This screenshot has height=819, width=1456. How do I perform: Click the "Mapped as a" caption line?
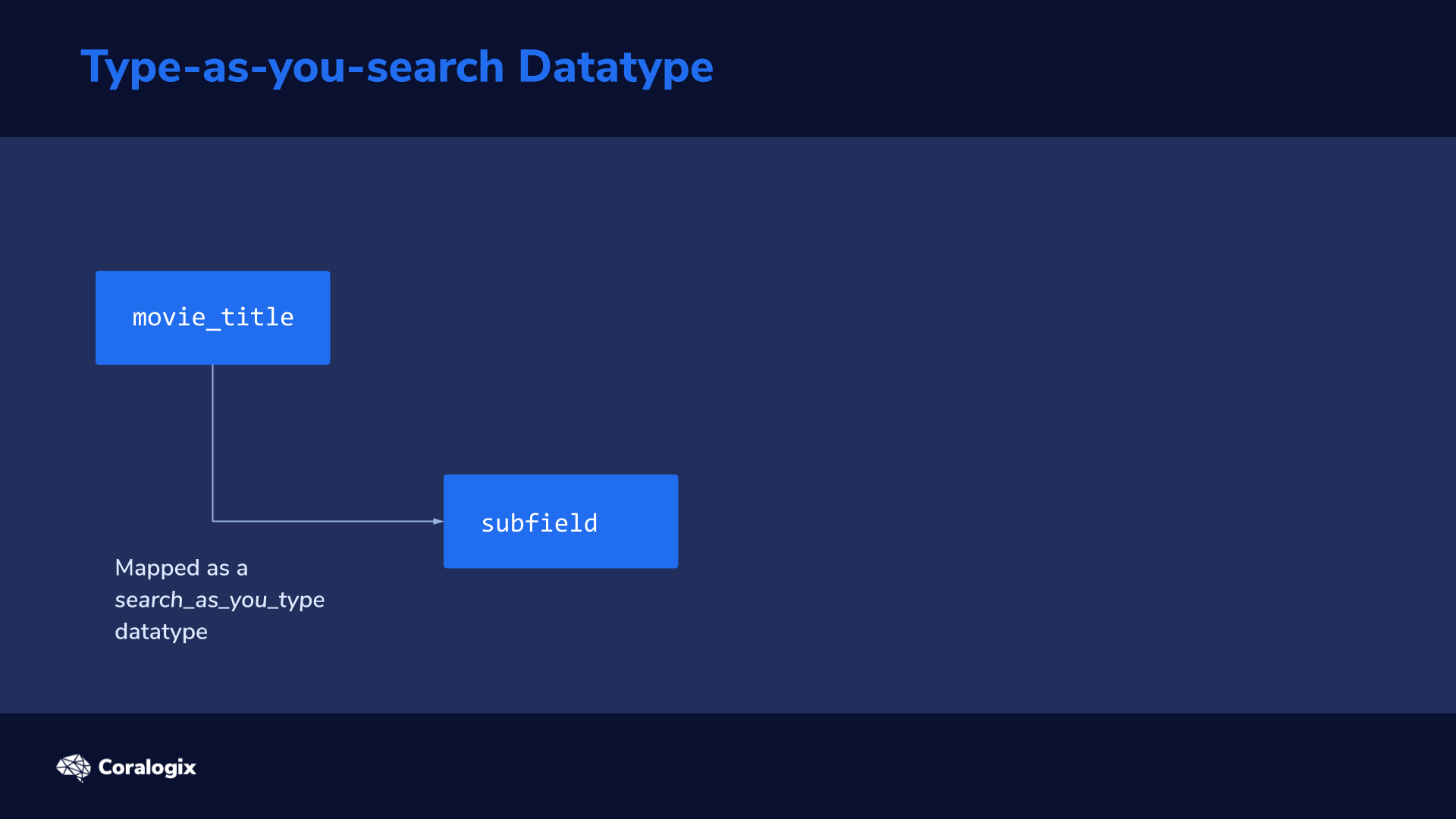pyautogui.click(x=181, y=568)
